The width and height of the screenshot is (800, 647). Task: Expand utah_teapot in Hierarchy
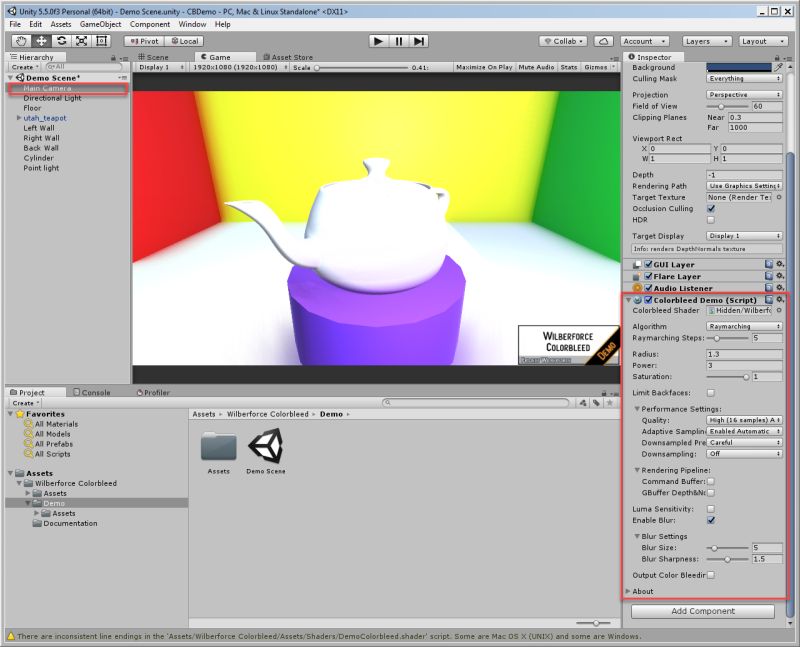(19, 118)
